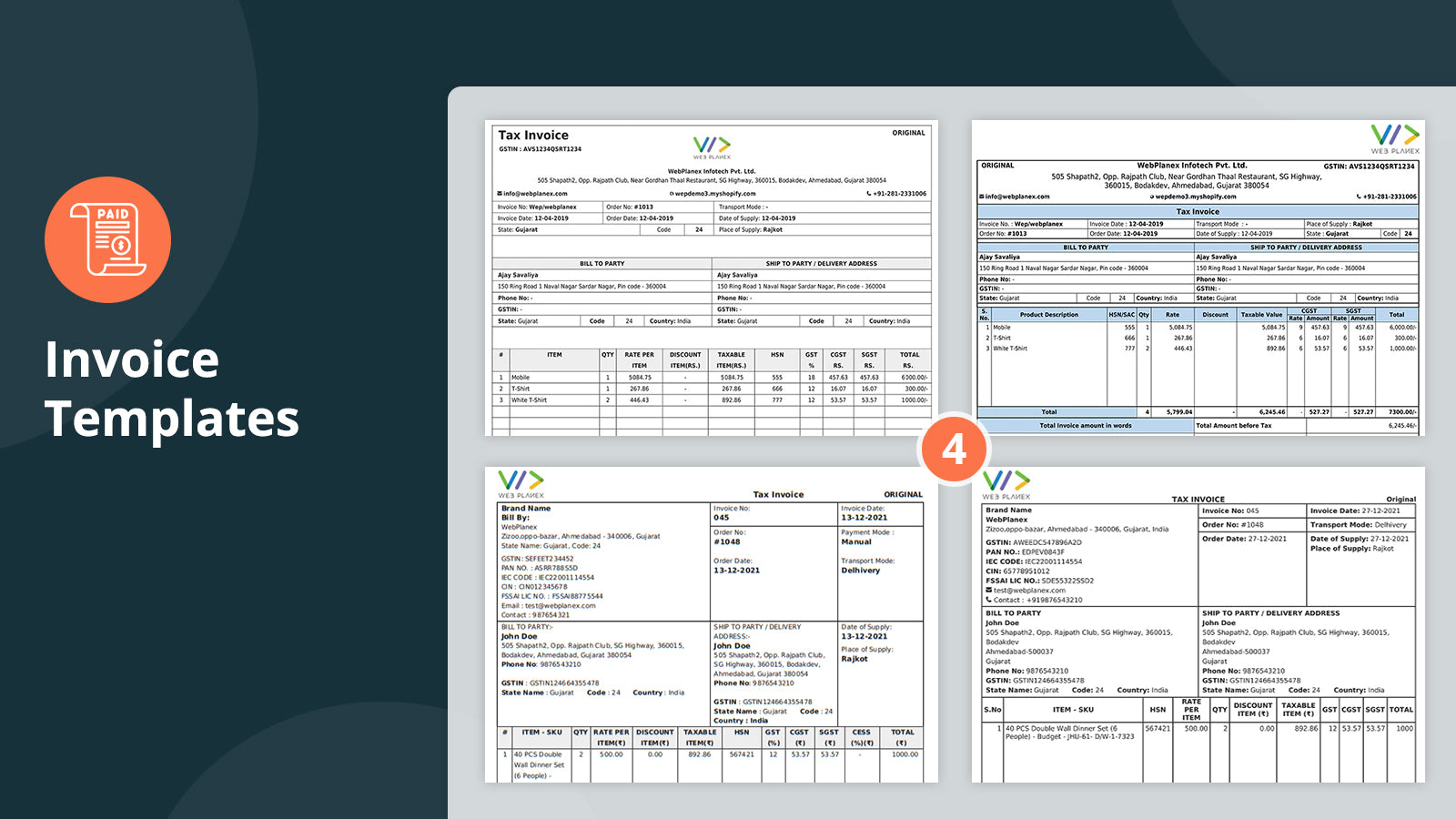The height and width of the screenshot is (819, 1456).
Task: Click "ORIGINAL" label in top-left template
Action: click(908, 133)
